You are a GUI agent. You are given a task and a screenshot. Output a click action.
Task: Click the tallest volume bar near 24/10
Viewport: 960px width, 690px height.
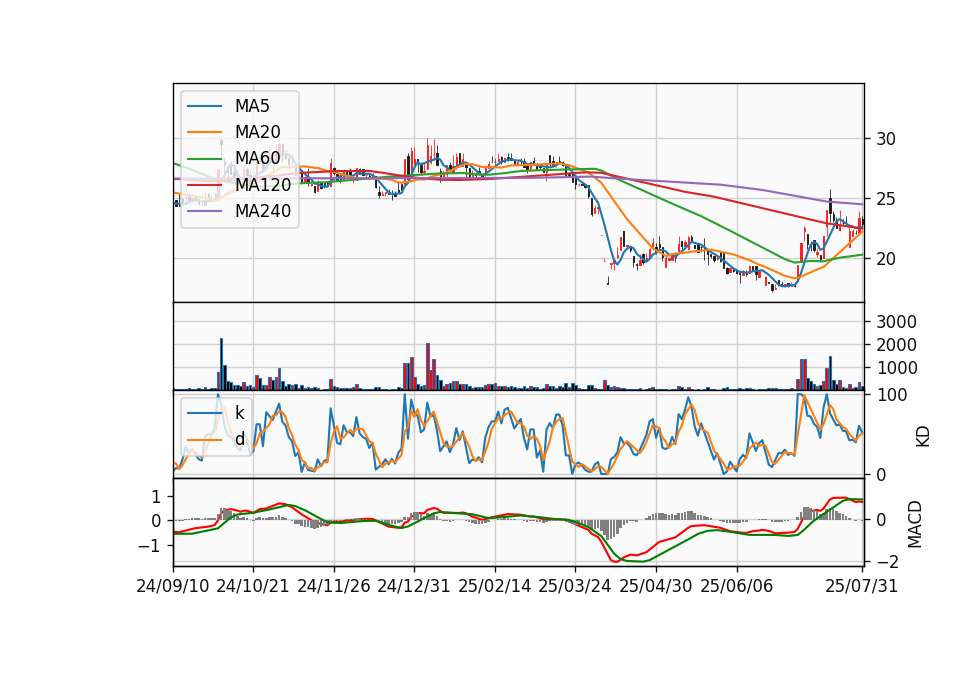pos(221,364)
